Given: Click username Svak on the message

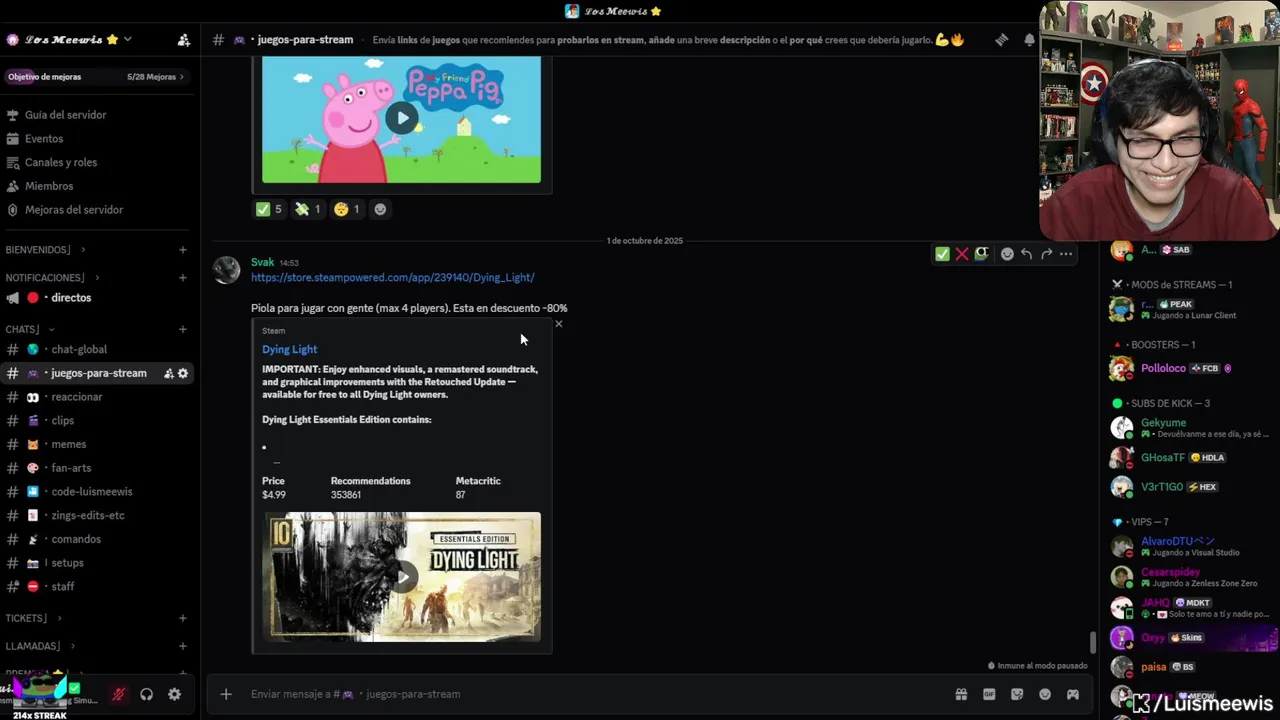Looking at the screenshot, I should tap(262, 262).
